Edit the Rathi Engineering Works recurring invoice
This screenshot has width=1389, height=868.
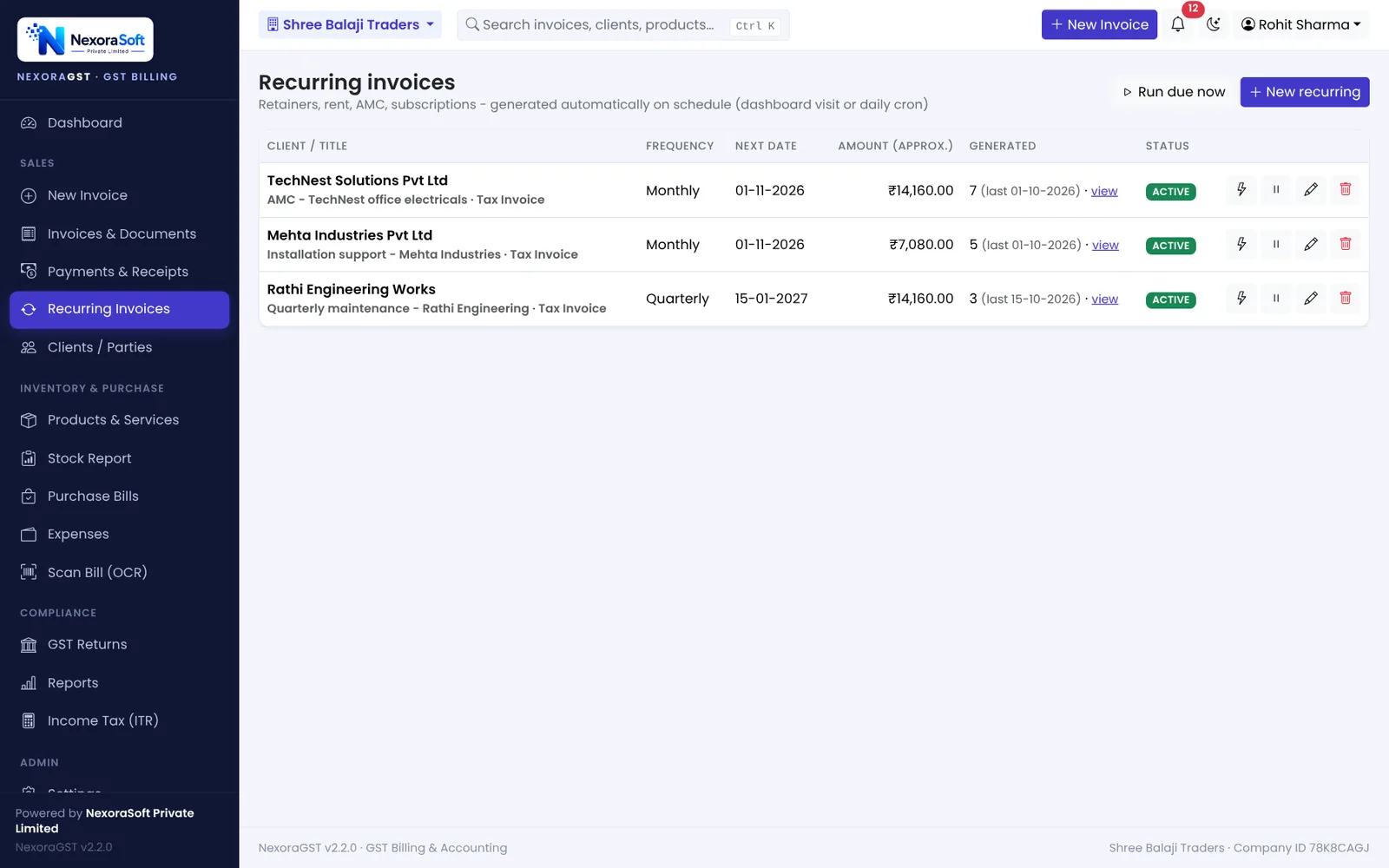tap(1311, 299)
